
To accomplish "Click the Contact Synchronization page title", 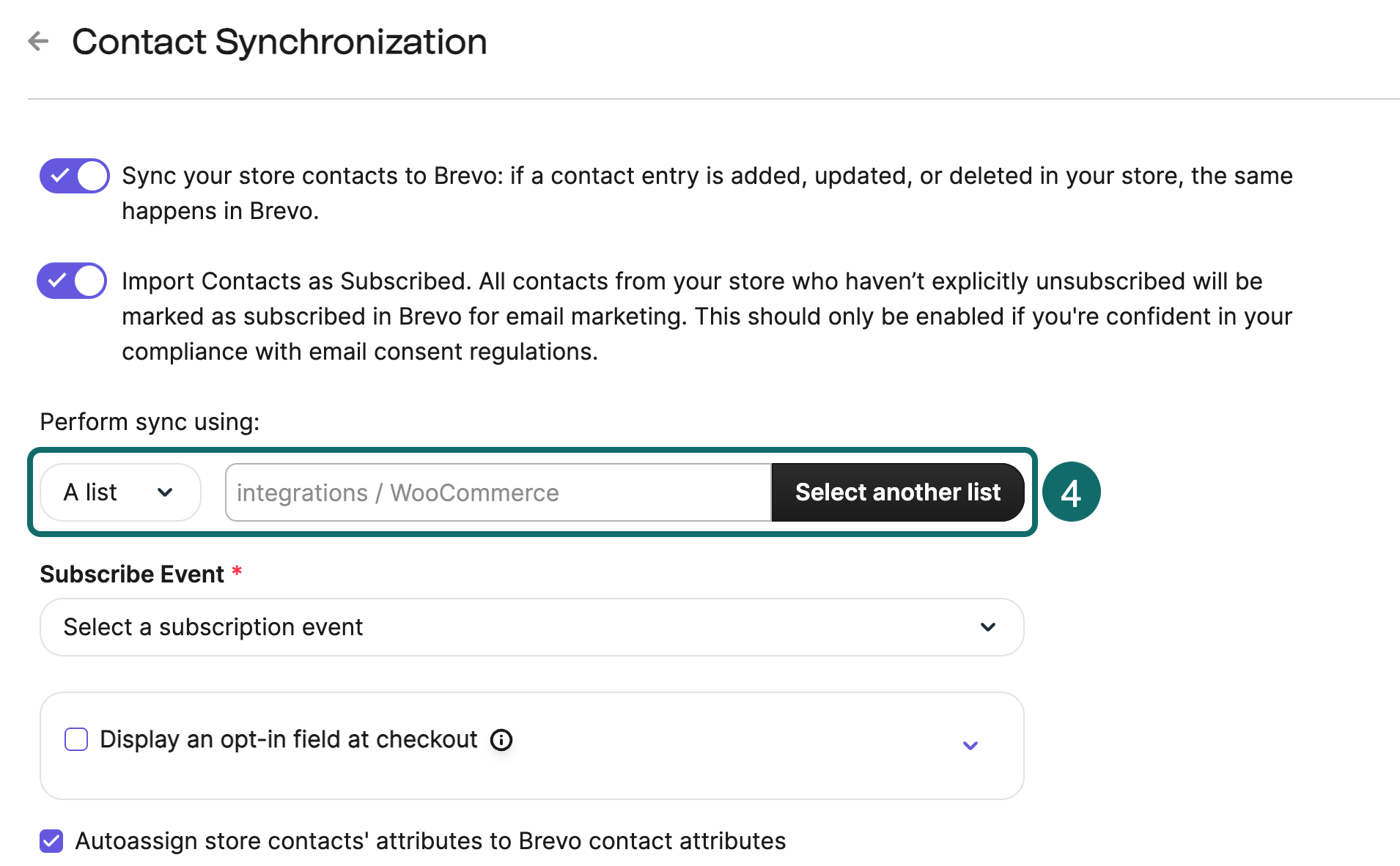I will coord(280,42).
